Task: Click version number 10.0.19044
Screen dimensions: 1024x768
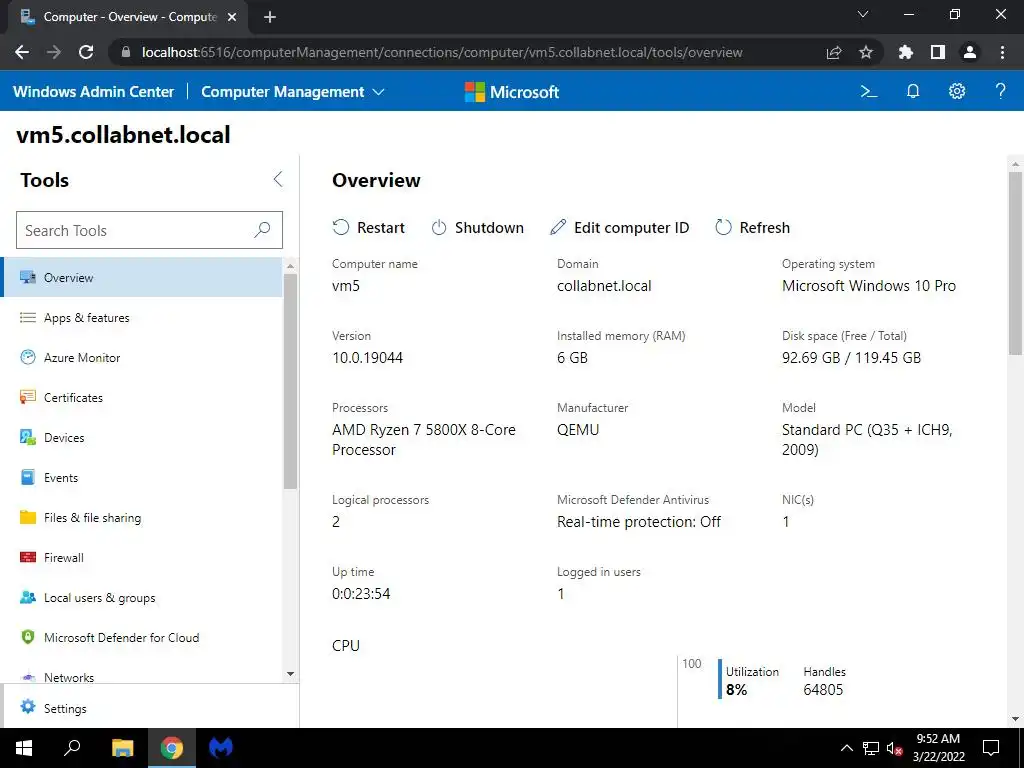Action: 368,358
